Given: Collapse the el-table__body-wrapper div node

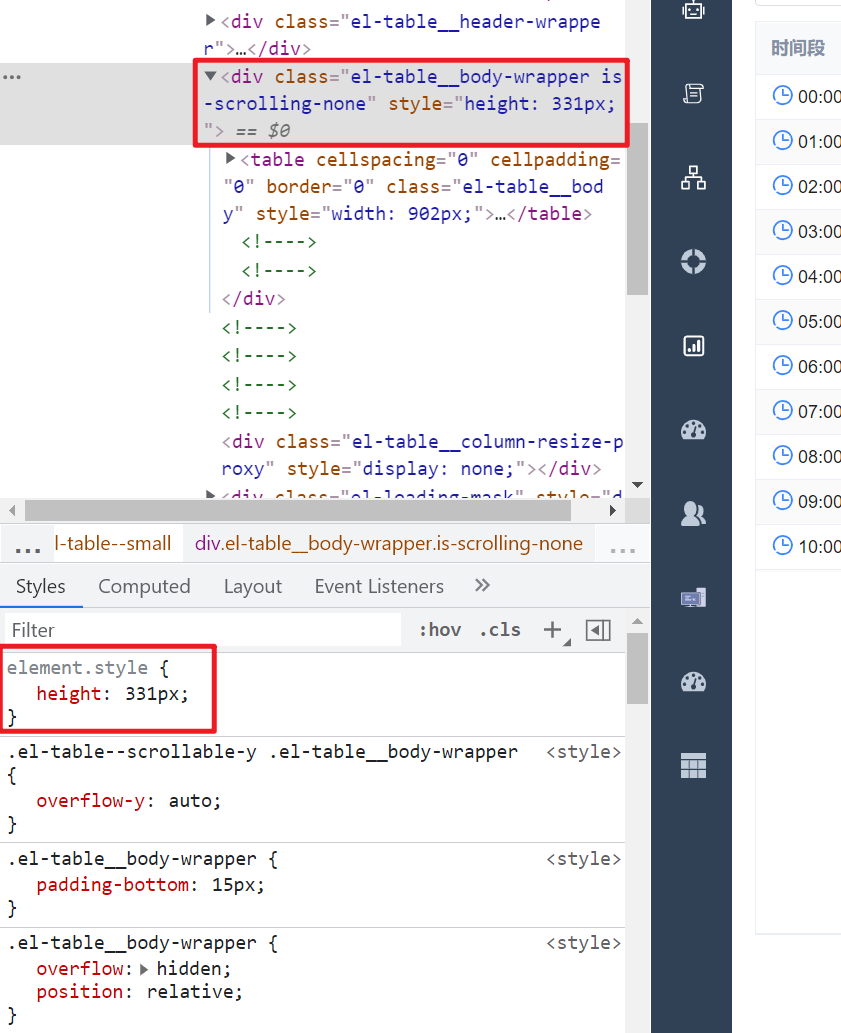Looking at the screenshot, I should tap(210, 76).
